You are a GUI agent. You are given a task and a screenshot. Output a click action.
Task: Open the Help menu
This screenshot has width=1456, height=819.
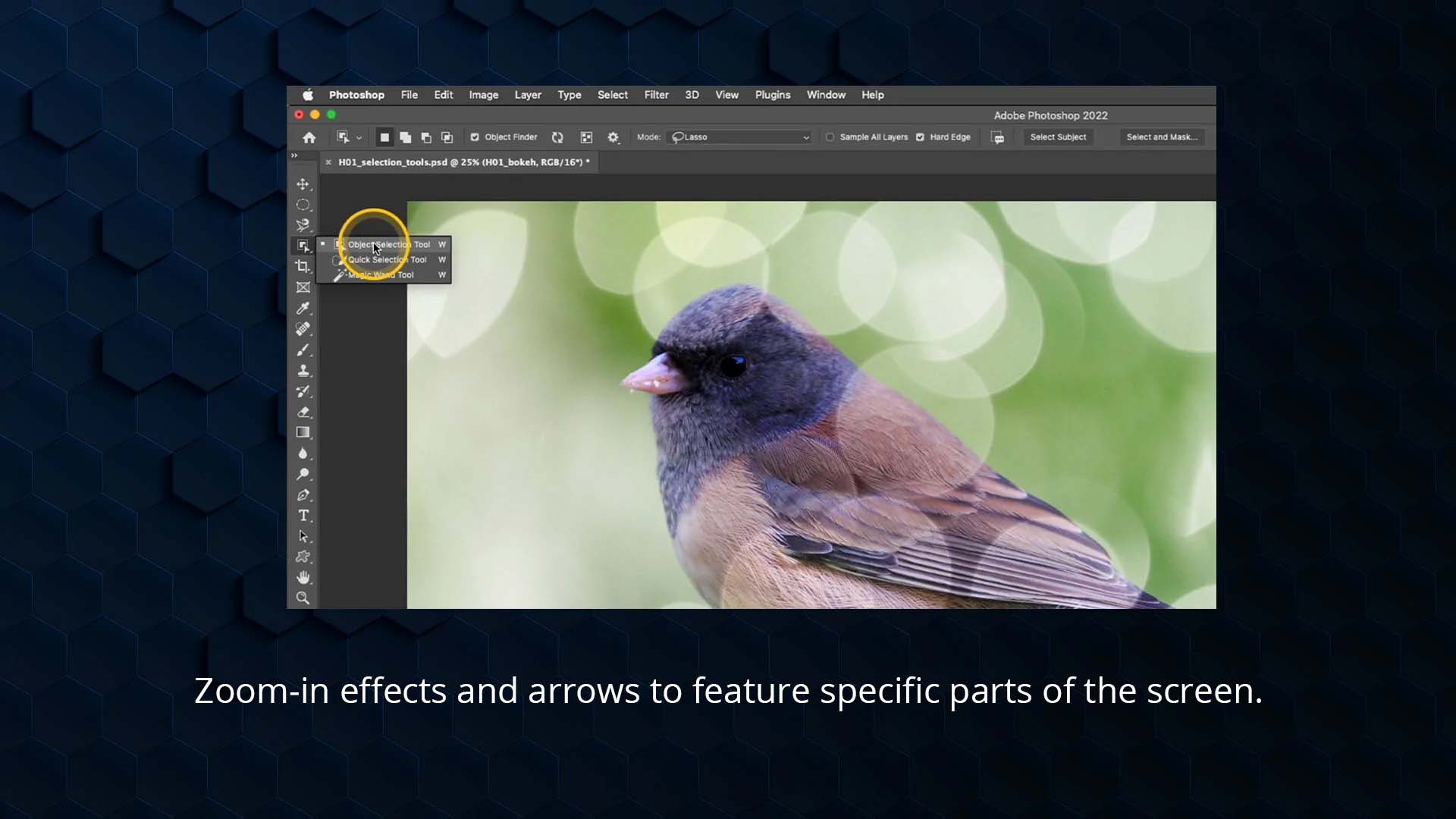pos(873,95)
